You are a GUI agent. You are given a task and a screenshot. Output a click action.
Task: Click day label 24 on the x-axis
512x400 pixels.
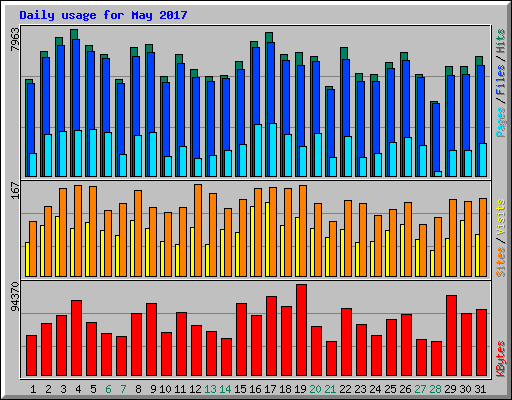click(375, 389)
